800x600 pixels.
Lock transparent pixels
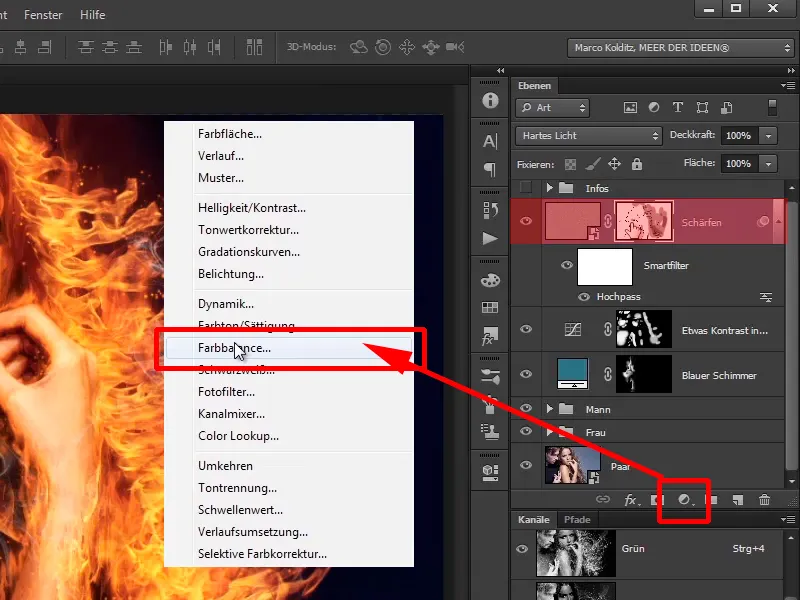(570, 164)
